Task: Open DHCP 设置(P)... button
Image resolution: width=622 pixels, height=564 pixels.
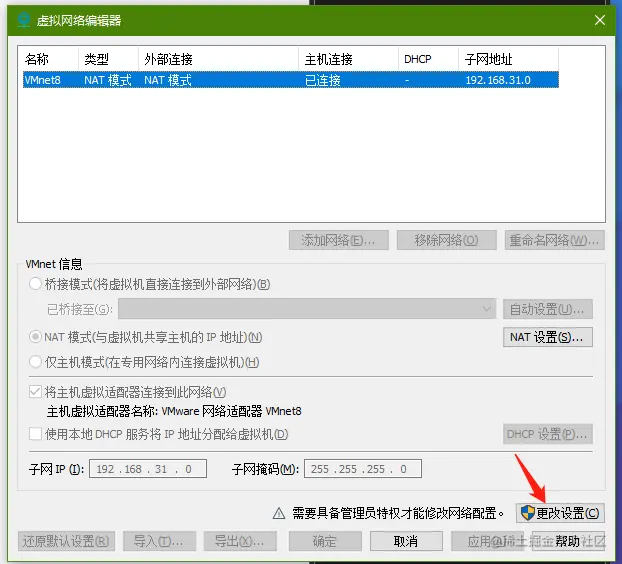Action: [548, 434]
